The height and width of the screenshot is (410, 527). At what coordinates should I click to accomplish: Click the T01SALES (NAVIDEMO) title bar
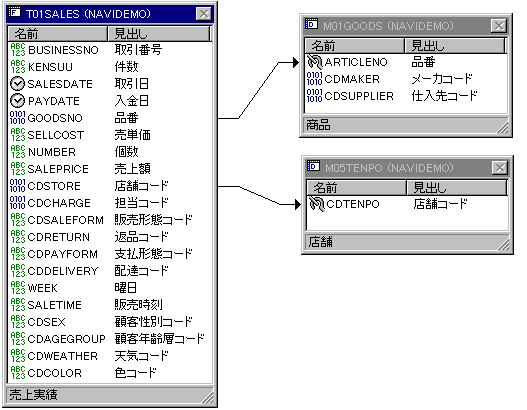point(110,14)
